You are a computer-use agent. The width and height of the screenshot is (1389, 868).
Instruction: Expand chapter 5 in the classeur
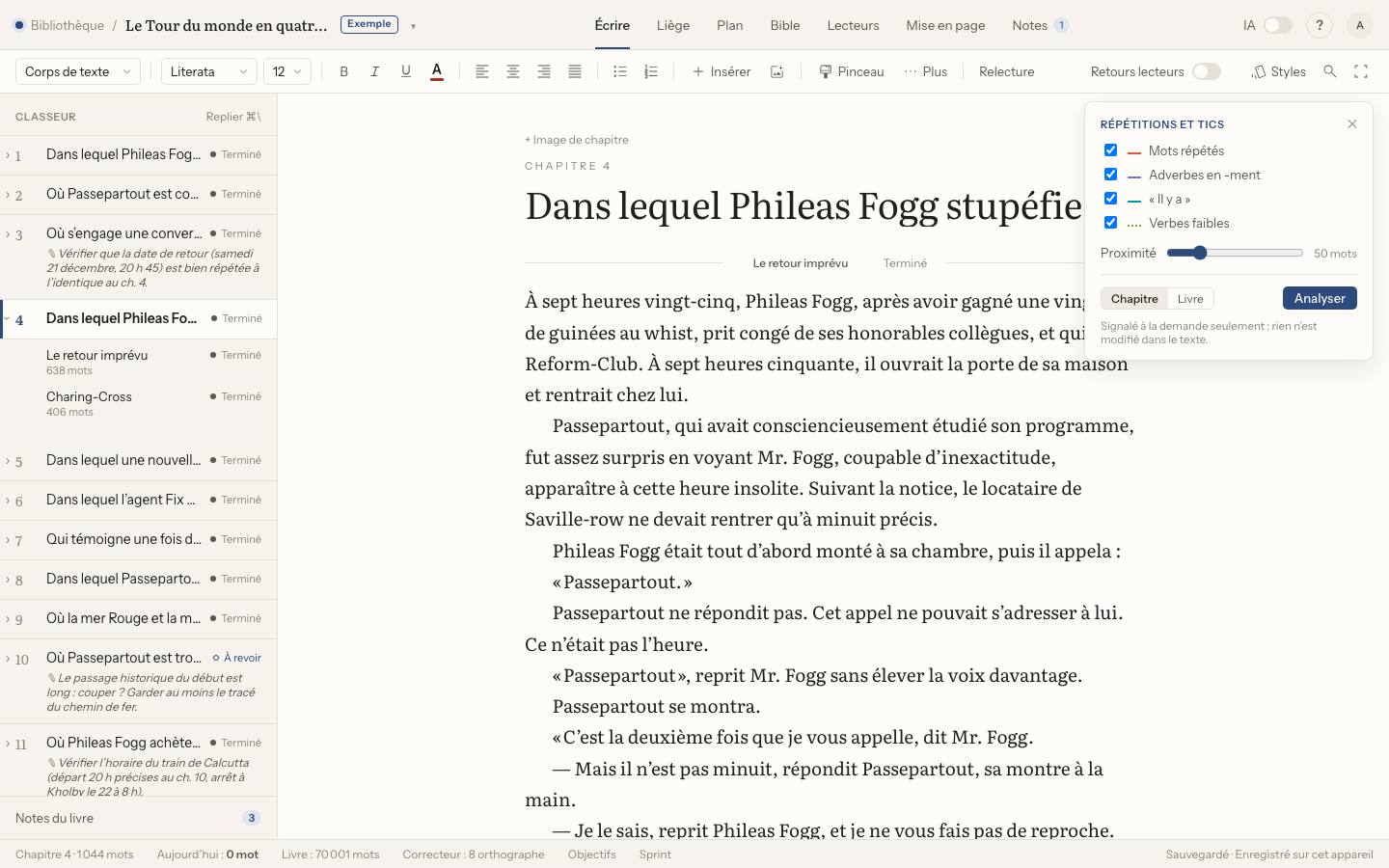[x=8, y=461]
